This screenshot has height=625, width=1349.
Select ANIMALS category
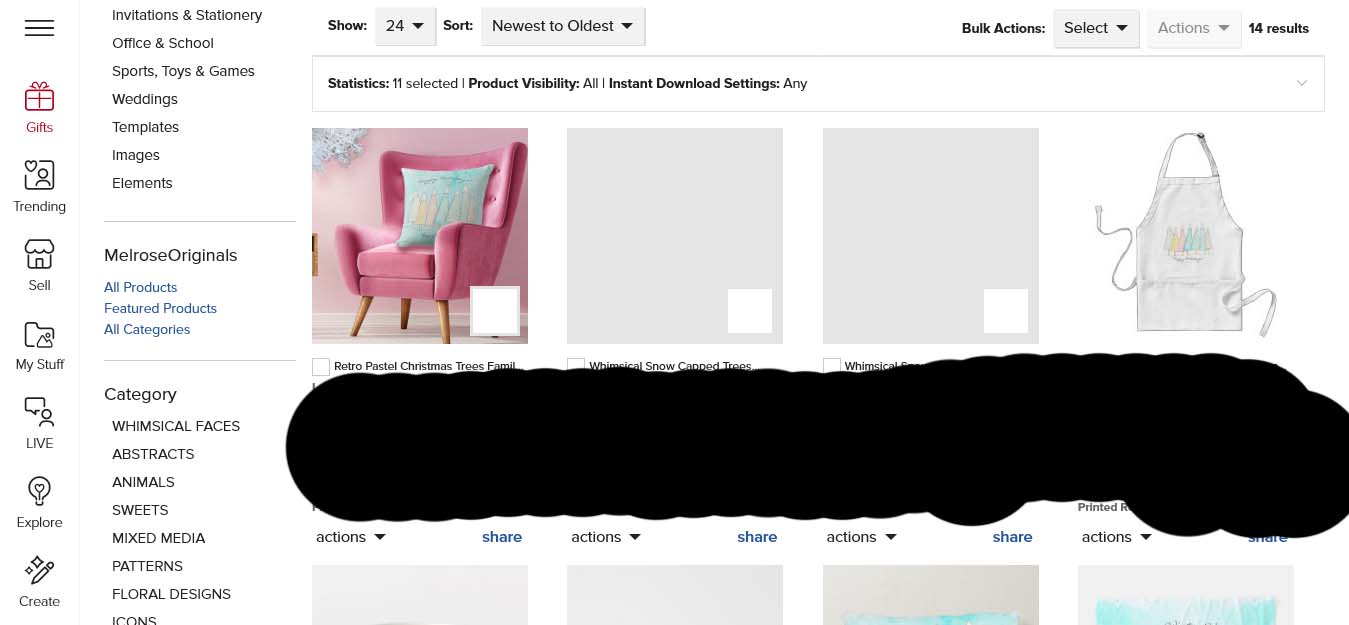coord(143,482)
